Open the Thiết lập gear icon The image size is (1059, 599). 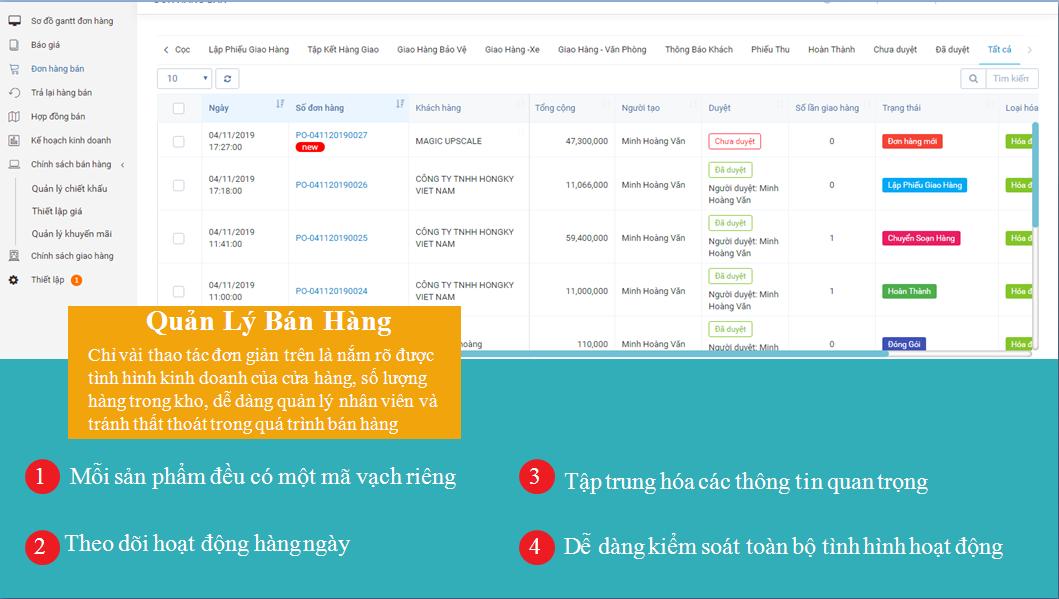coord(14,280)
